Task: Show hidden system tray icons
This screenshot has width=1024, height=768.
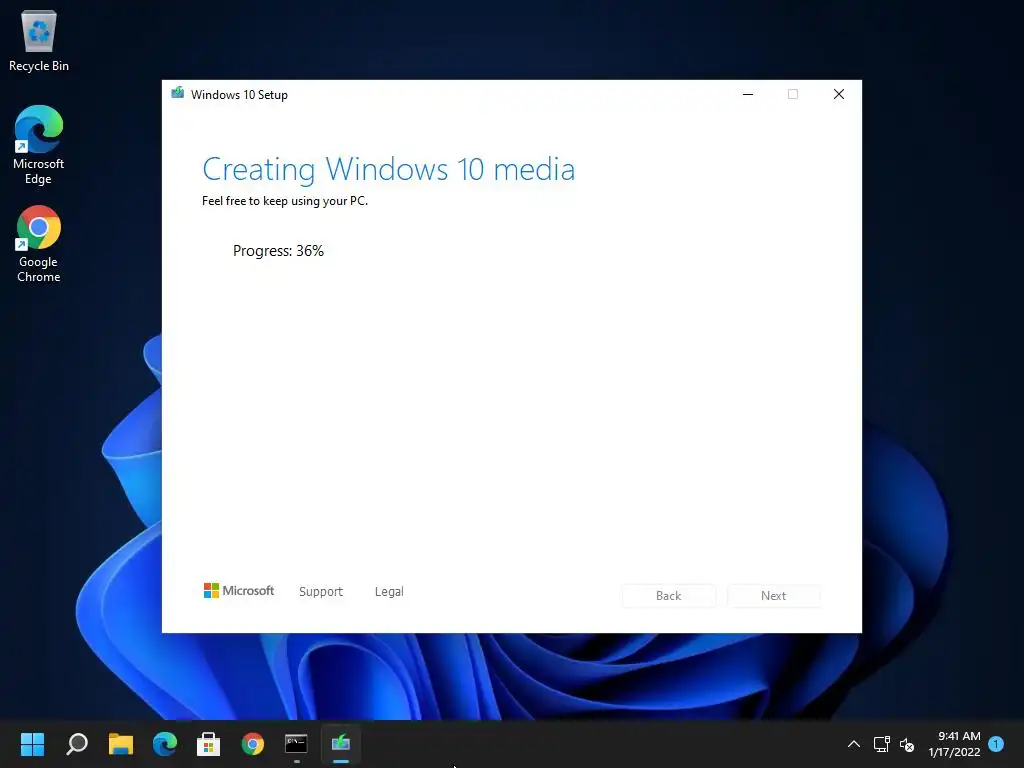Action: coord(854,744)
